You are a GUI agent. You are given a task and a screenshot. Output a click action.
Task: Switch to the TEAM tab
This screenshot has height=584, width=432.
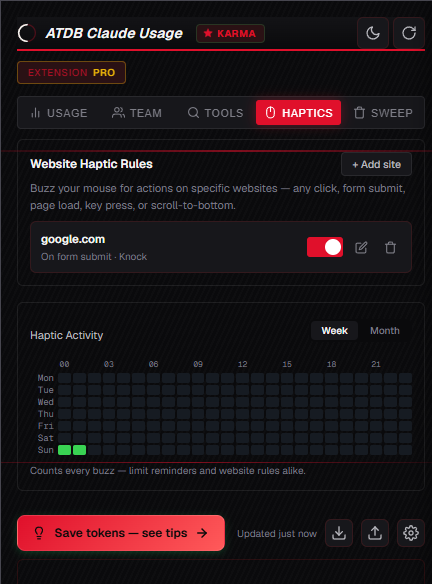click(x=137, y=113)
